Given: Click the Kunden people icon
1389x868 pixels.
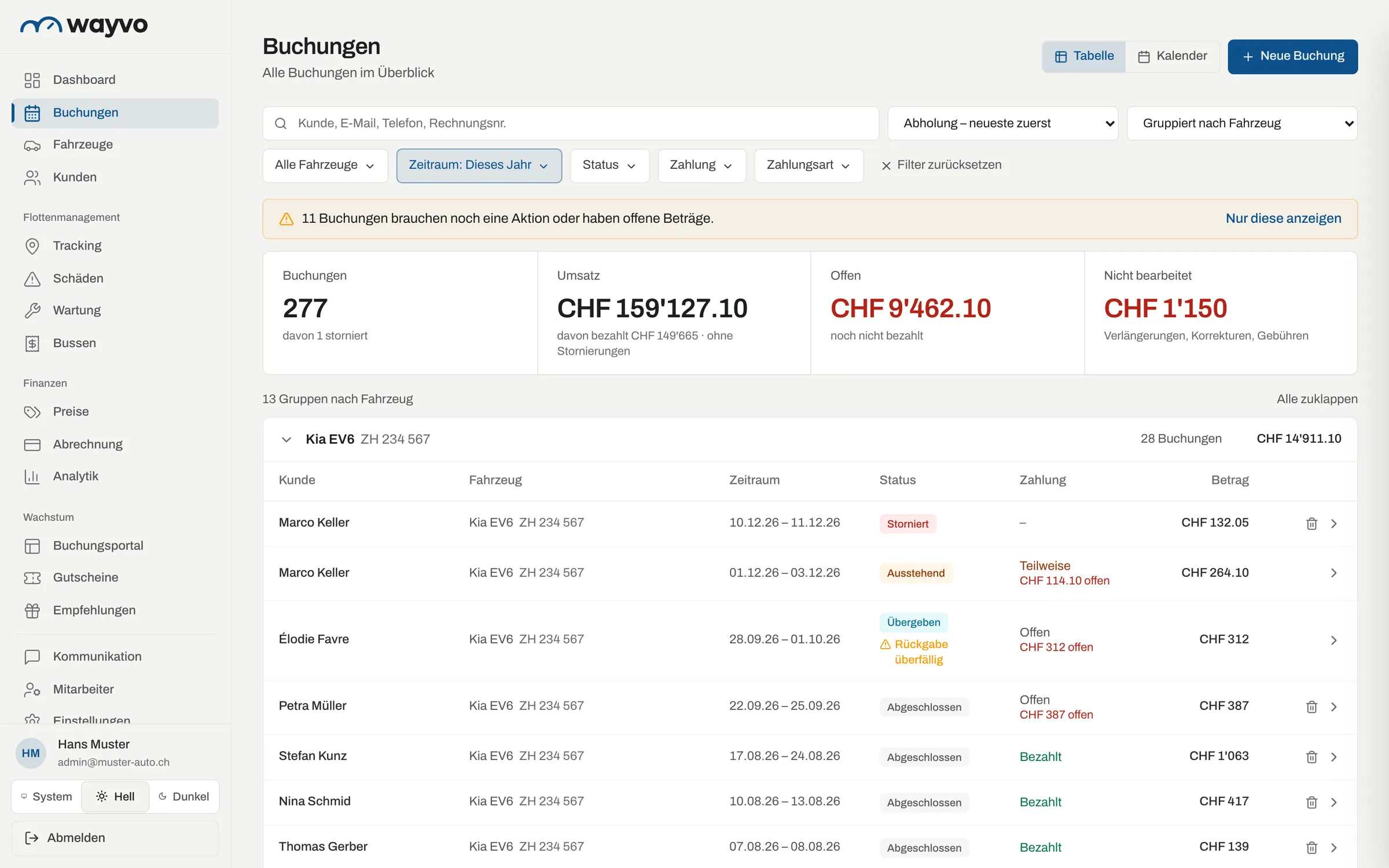Looking at the screenshot, I should 32,178.
